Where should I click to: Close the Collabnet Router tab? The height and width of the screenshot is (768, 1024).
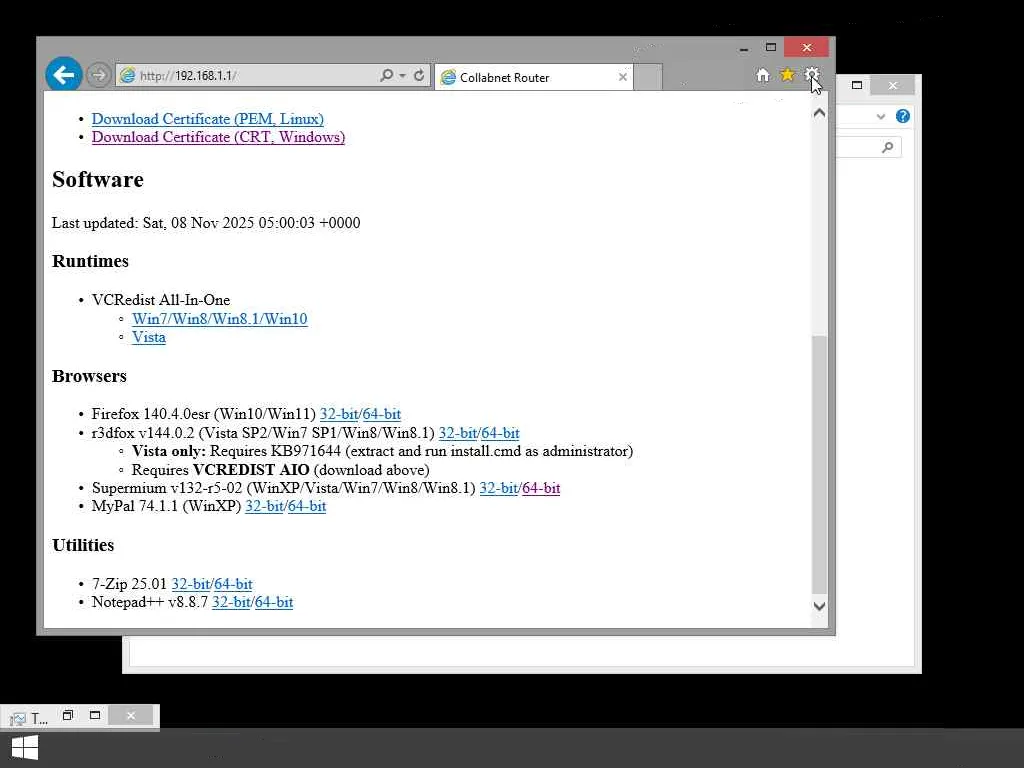[x=623, y=77]
